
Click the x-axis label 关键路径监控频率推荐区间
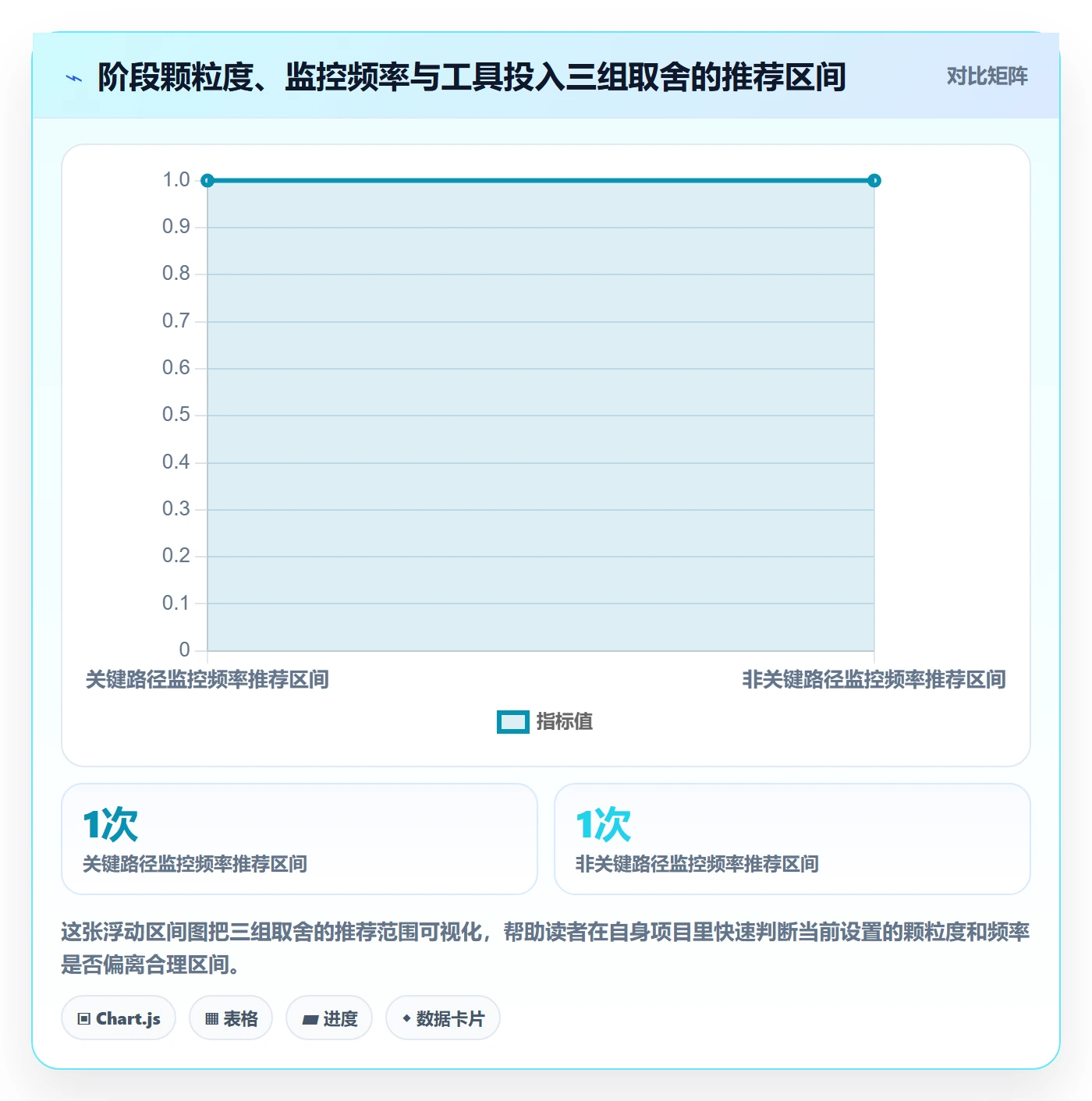pyautogui.click(x=207, y=680)
